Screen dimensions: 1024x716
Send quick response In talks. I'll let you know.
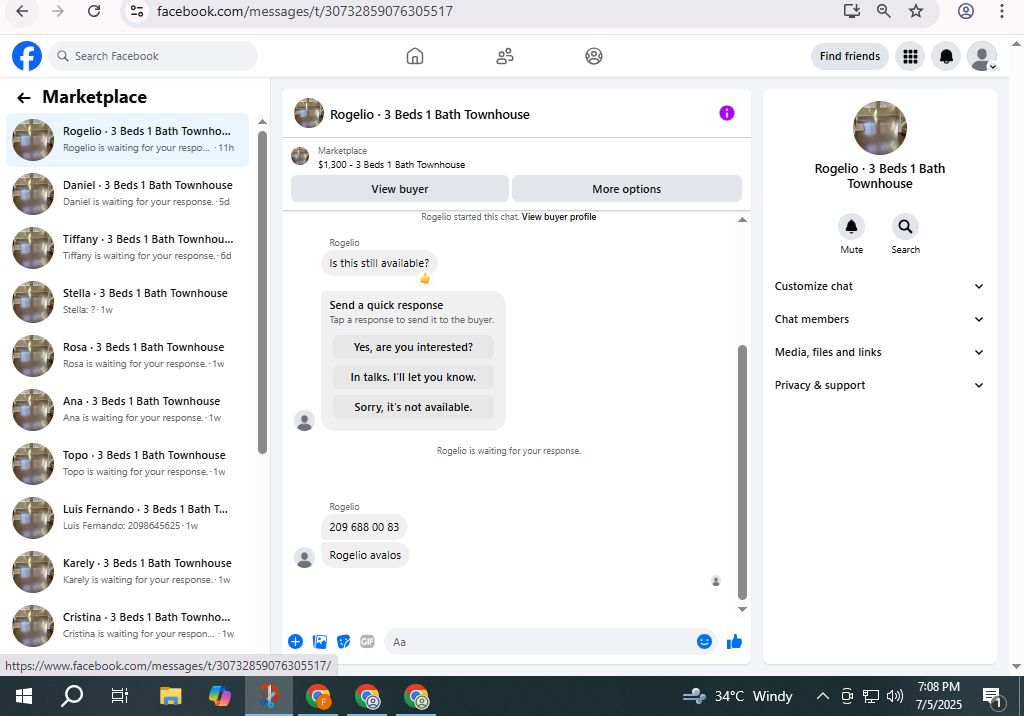(x=413, y=377)
